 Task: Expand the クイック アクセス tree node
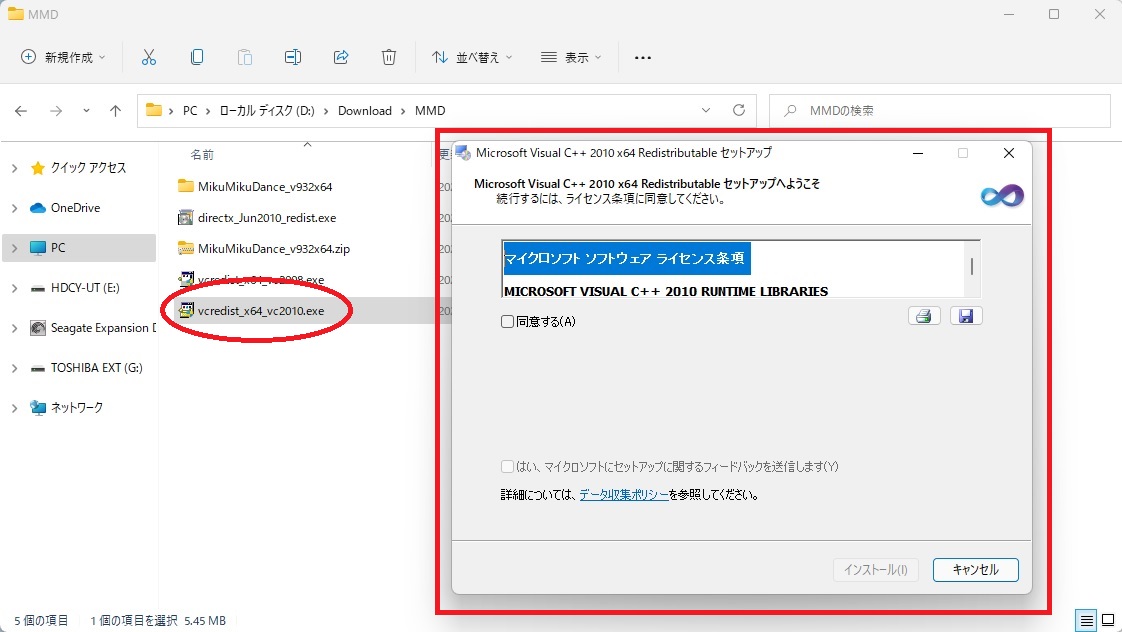tap(14, 168)
